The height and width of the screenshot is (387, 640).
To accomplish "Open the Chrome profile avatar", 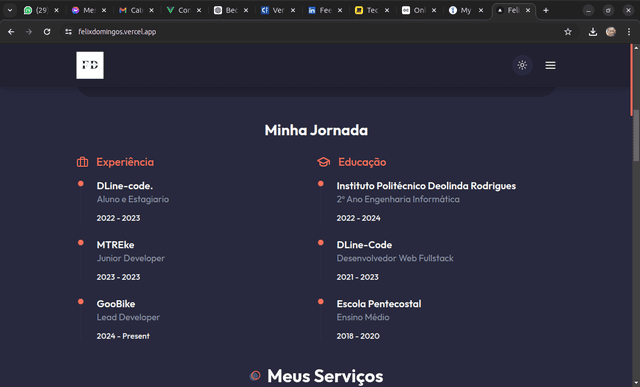I will pyautogui.click(x=611, y=32).
